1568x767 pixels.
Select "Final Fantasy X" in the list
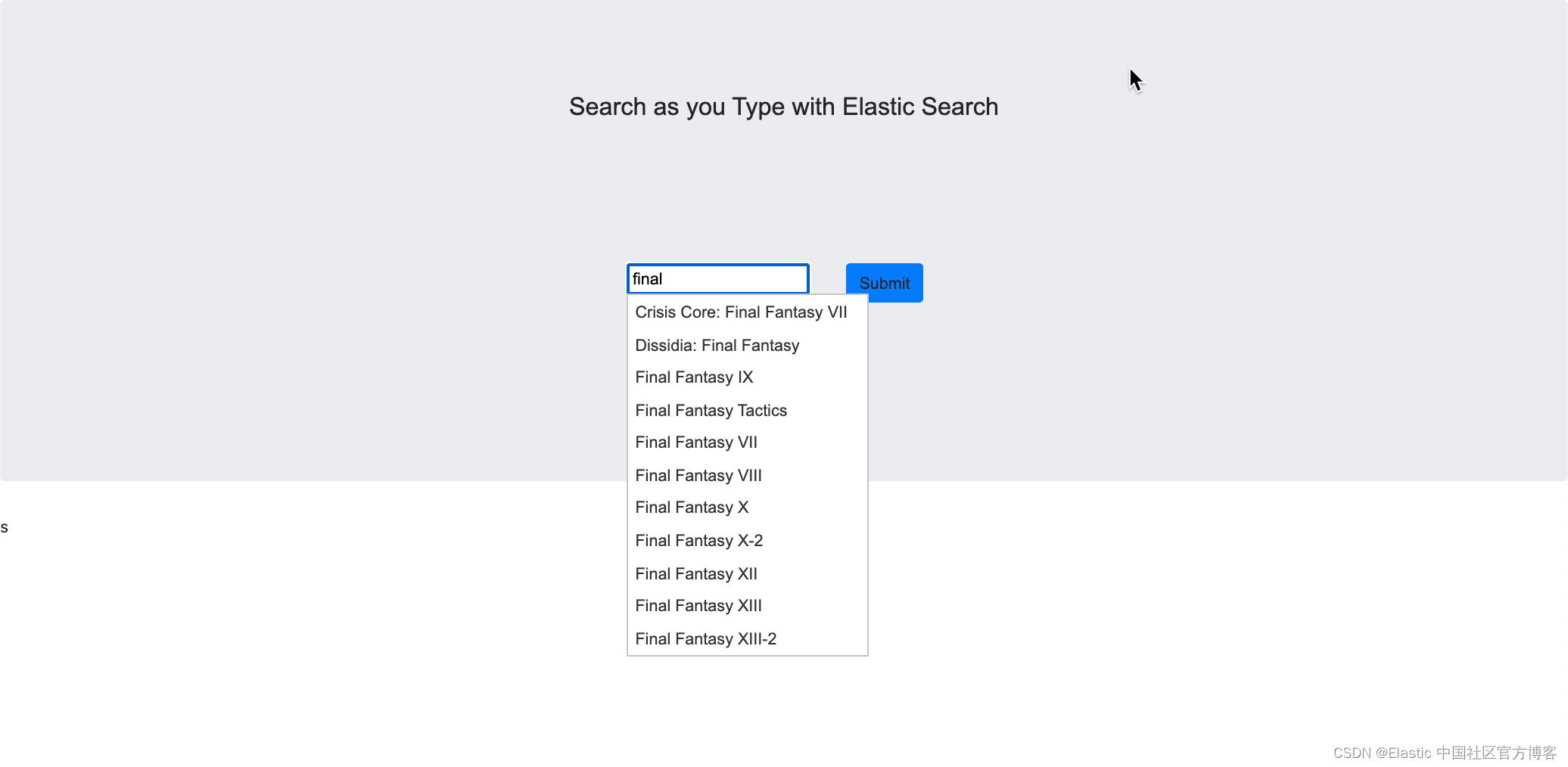pyautogui.click(x=691, y=507)
